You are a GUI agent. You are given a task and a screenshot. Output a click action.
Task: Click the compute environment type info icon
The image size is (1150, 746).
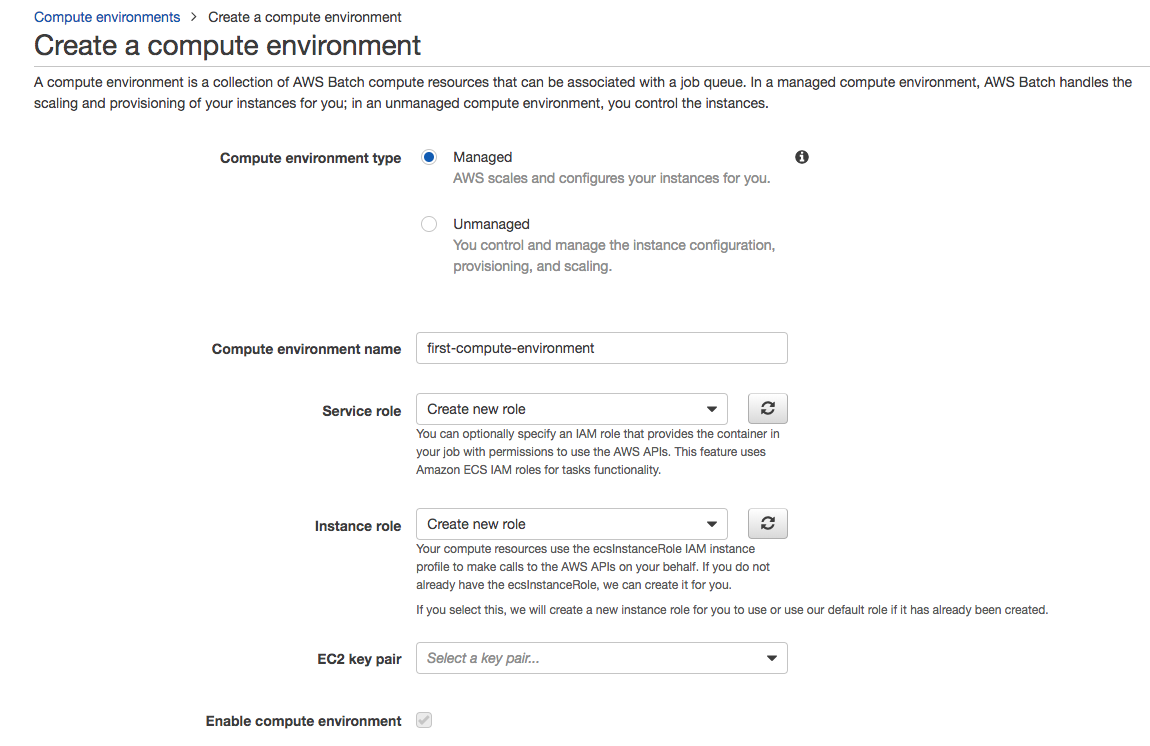(801, 157)
